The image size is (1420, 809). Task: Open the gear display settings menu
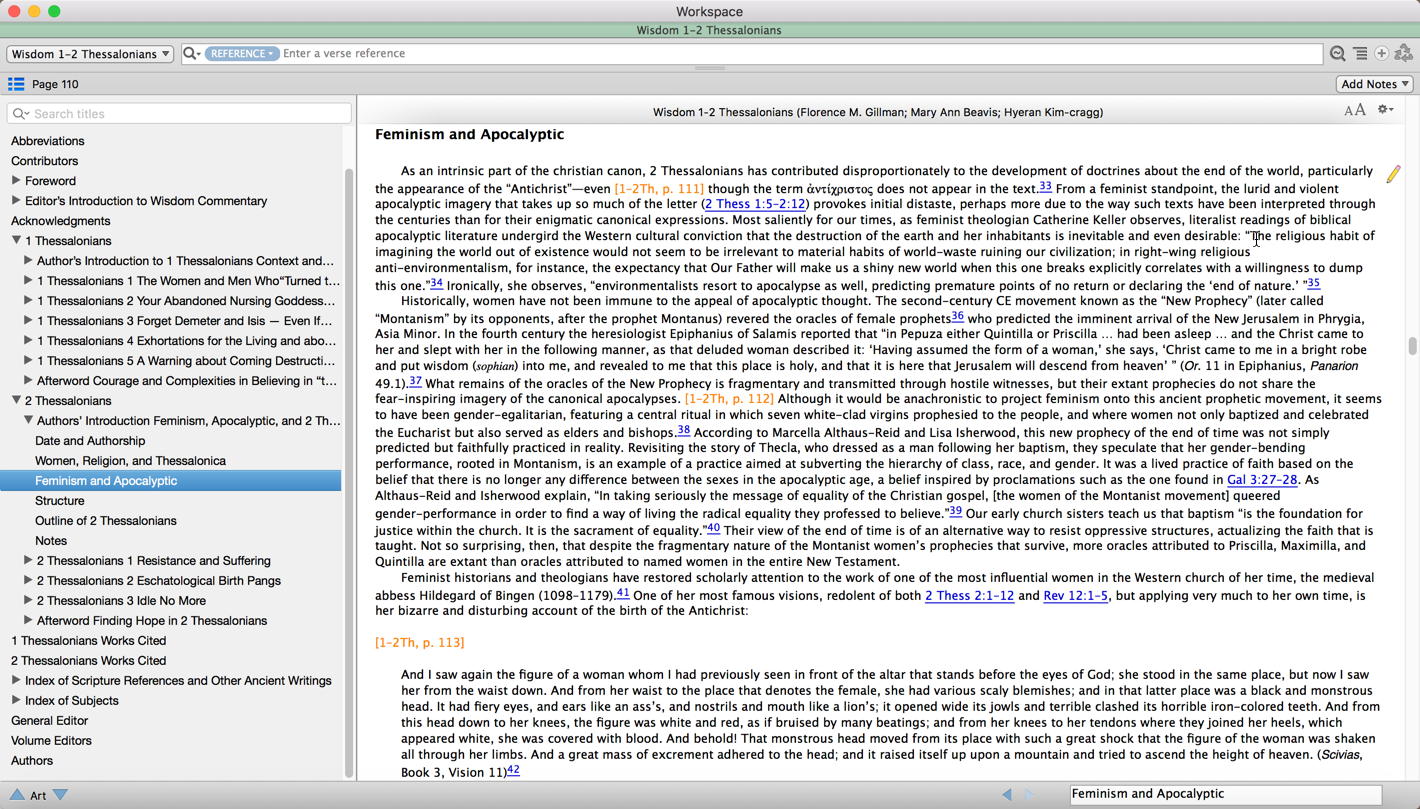1385,110
